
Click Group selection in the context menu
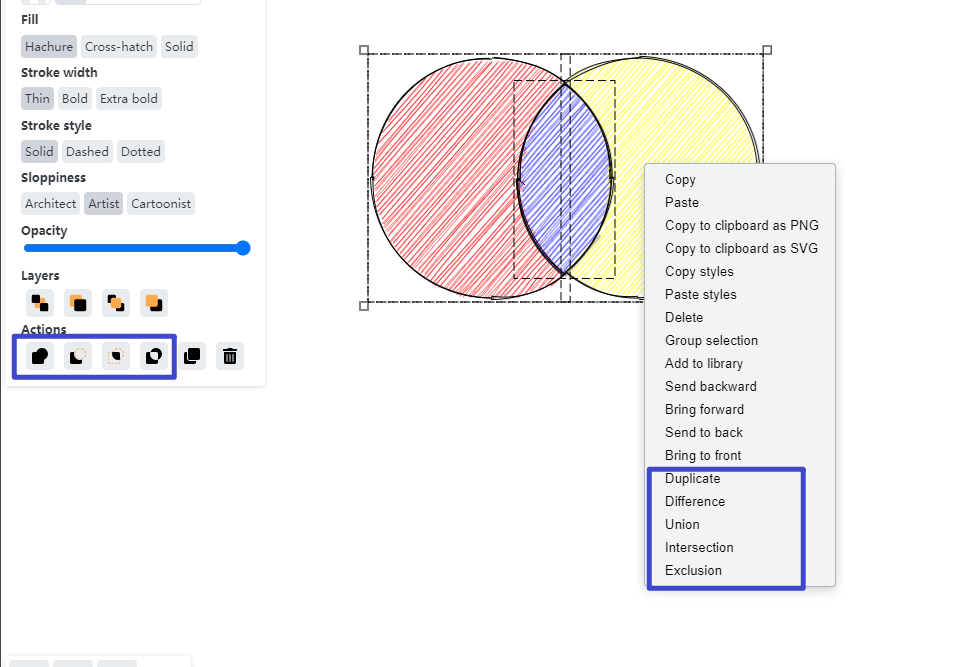pos(711,340)
